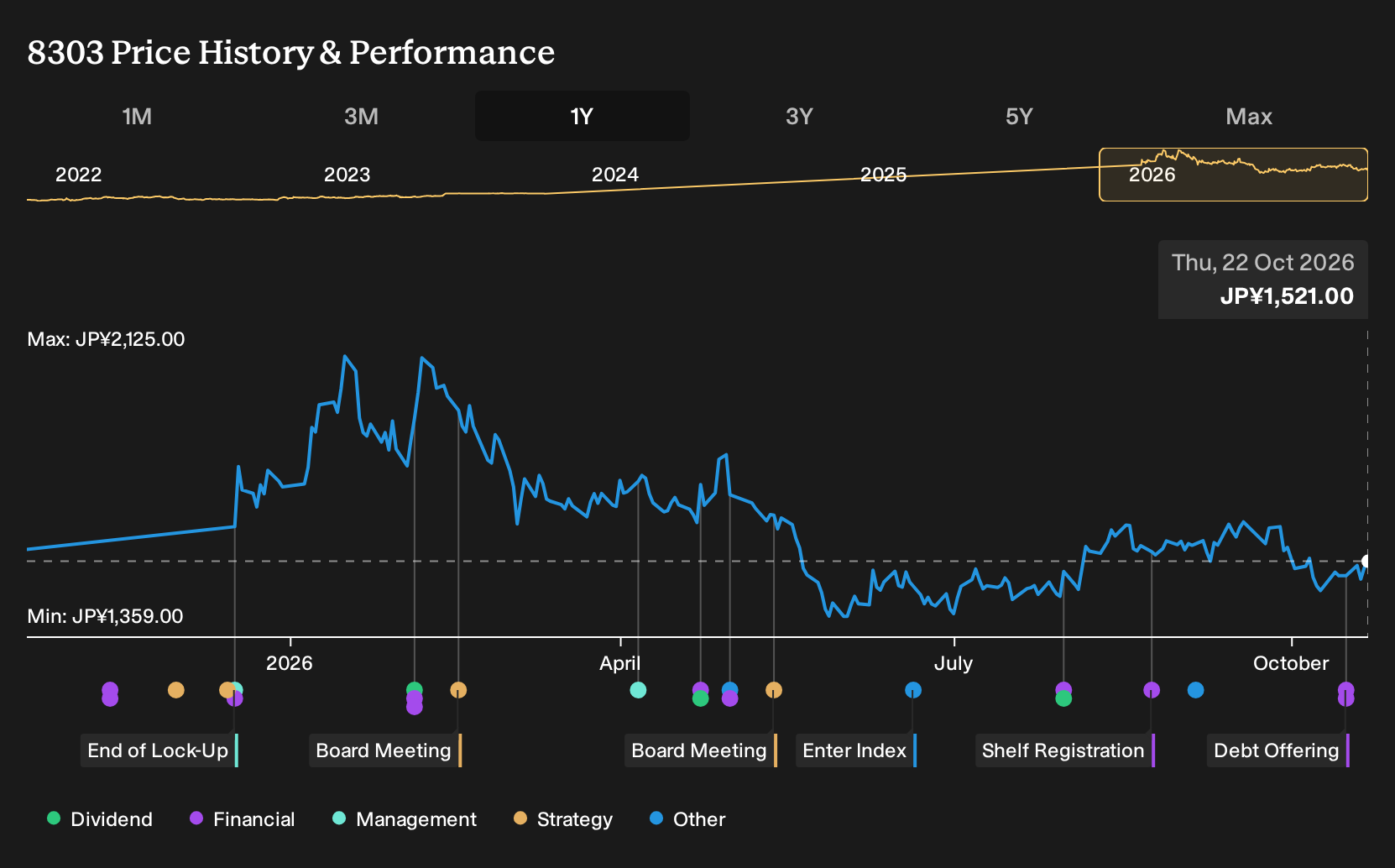The width and height of the screenshot is (1395, 868).
Task: Toggle the Dividend legend filter
Action: coord(101,818)
